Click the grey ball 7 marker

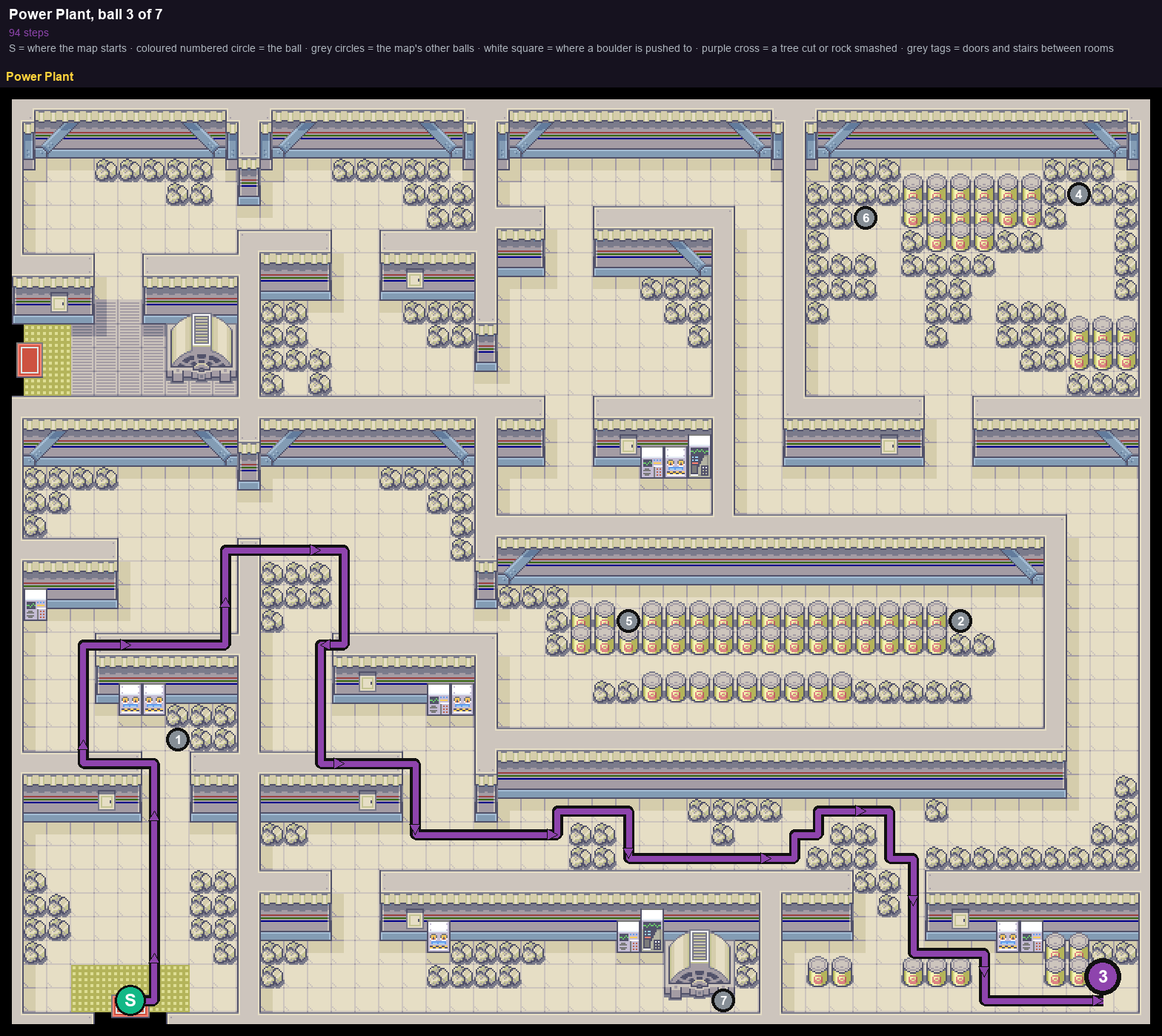point(723,1000)
